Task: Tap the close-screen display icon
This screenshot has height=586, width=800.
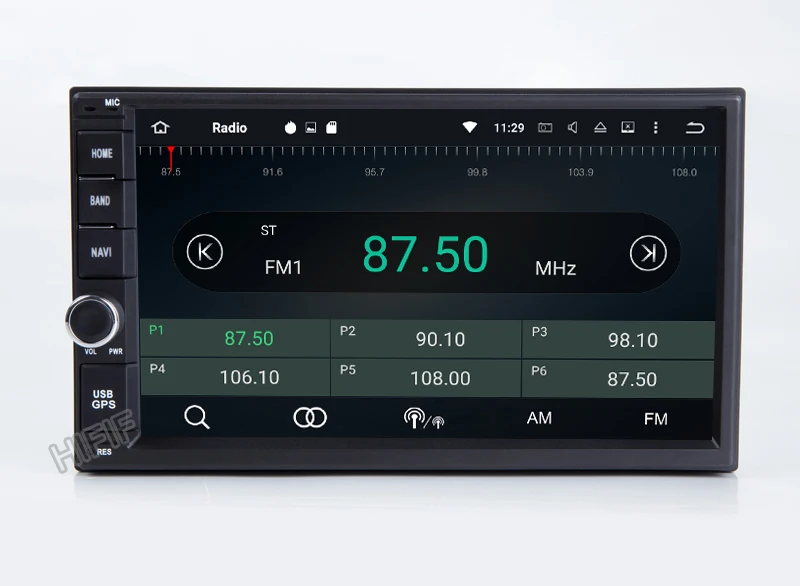Action: point(628,128)
